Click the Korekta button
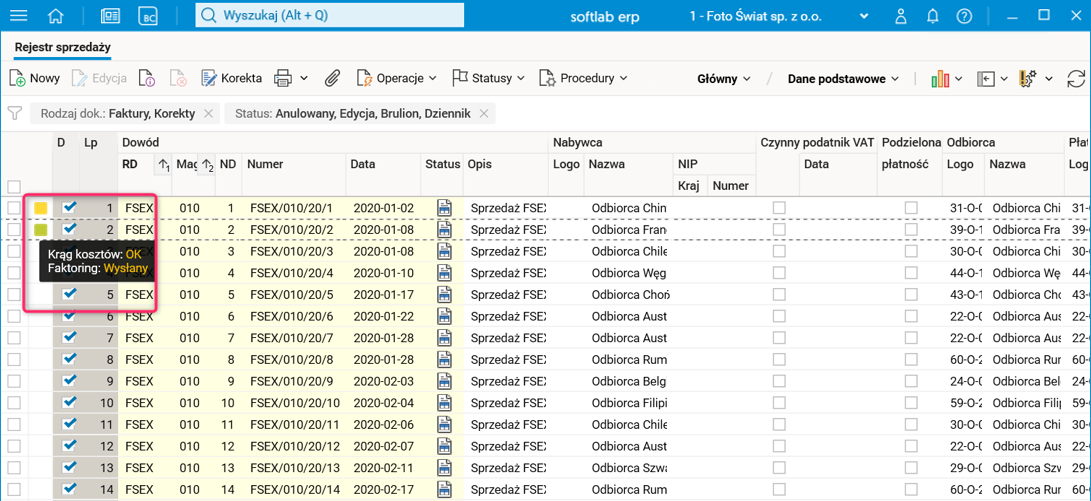This screenshot has height=501, width=1091. (x=232, y=78)
